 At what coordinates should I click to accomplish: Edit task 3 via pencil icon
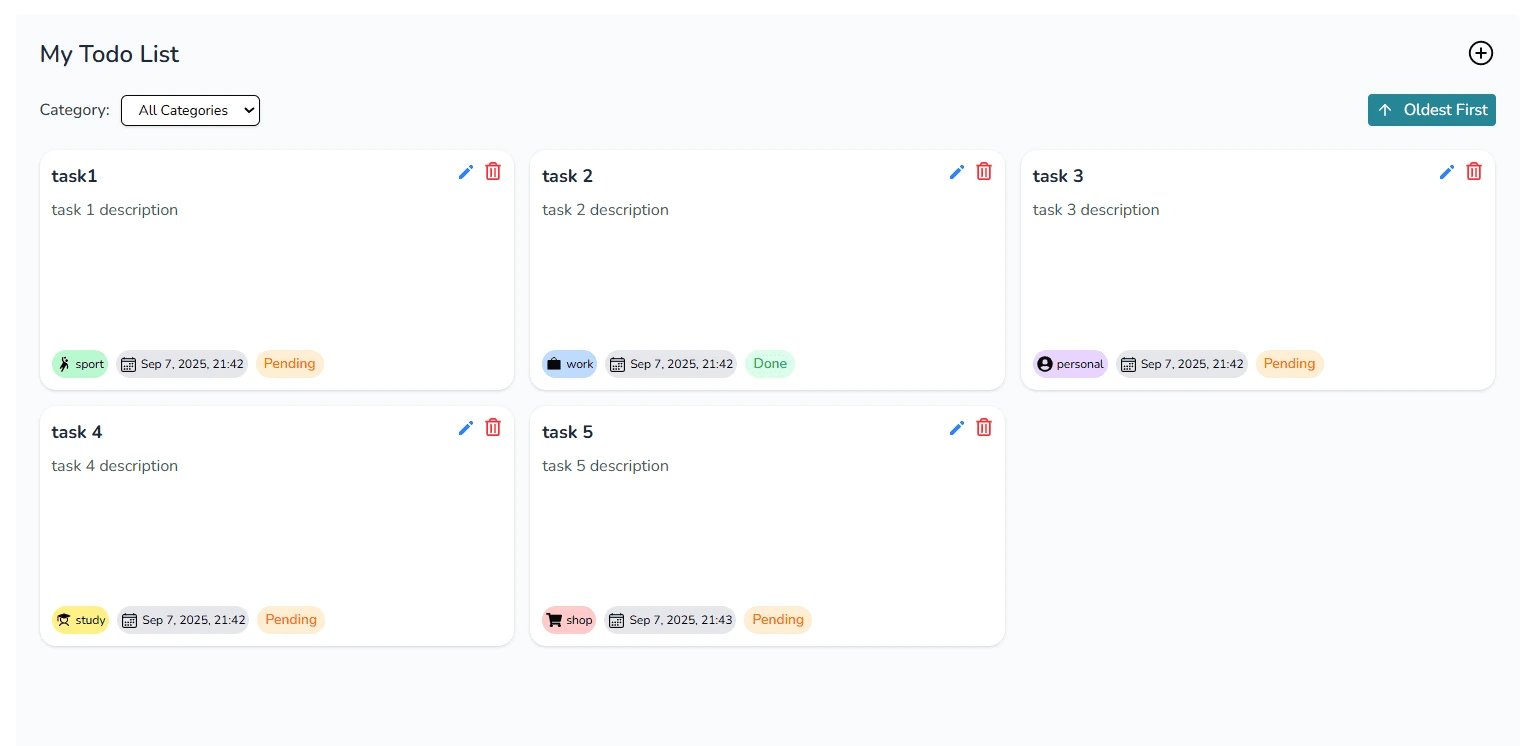pyautogui.click(x=1447, y=172)
